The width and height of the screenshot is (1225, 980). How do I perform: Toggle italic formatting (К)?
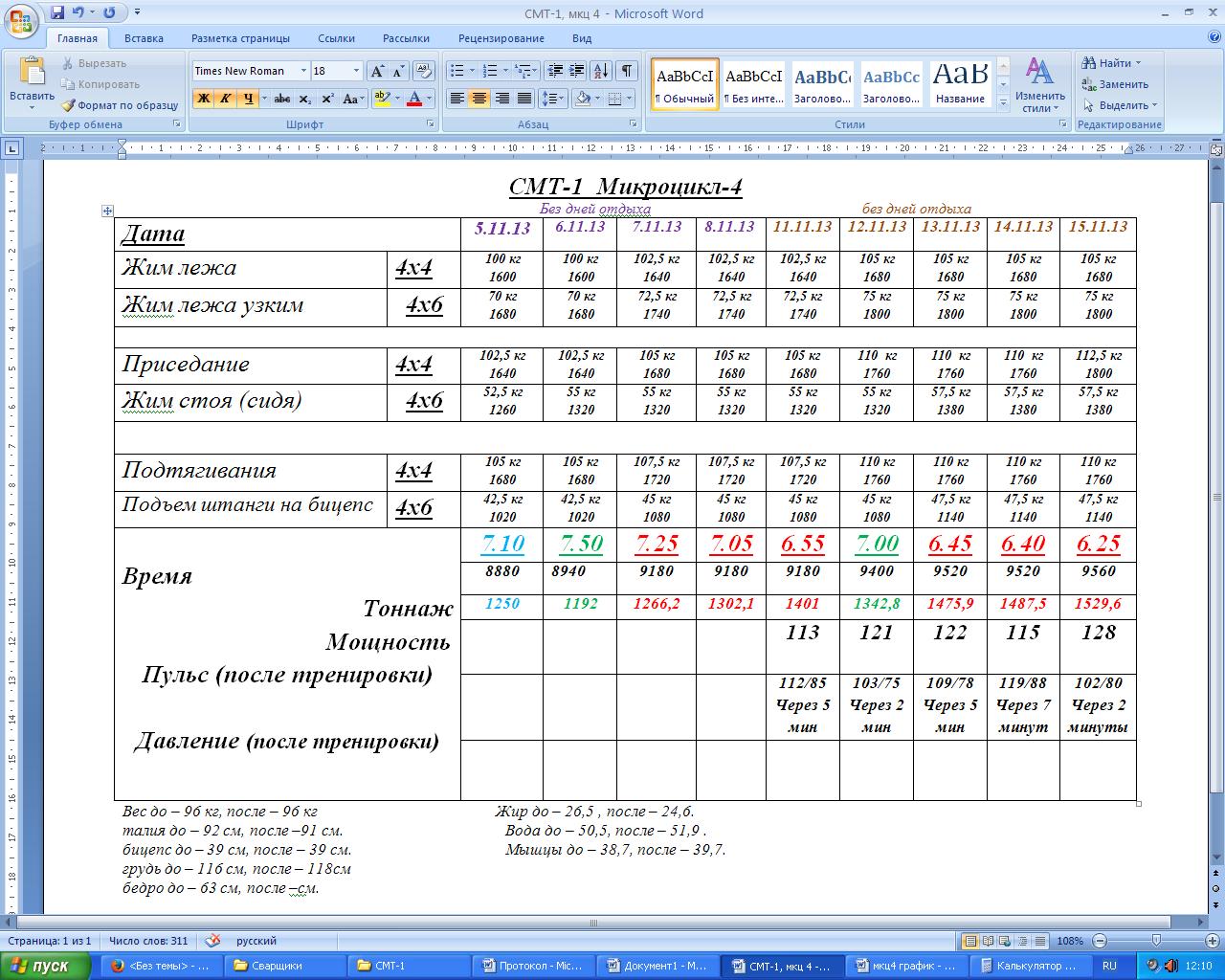point(225,99)
